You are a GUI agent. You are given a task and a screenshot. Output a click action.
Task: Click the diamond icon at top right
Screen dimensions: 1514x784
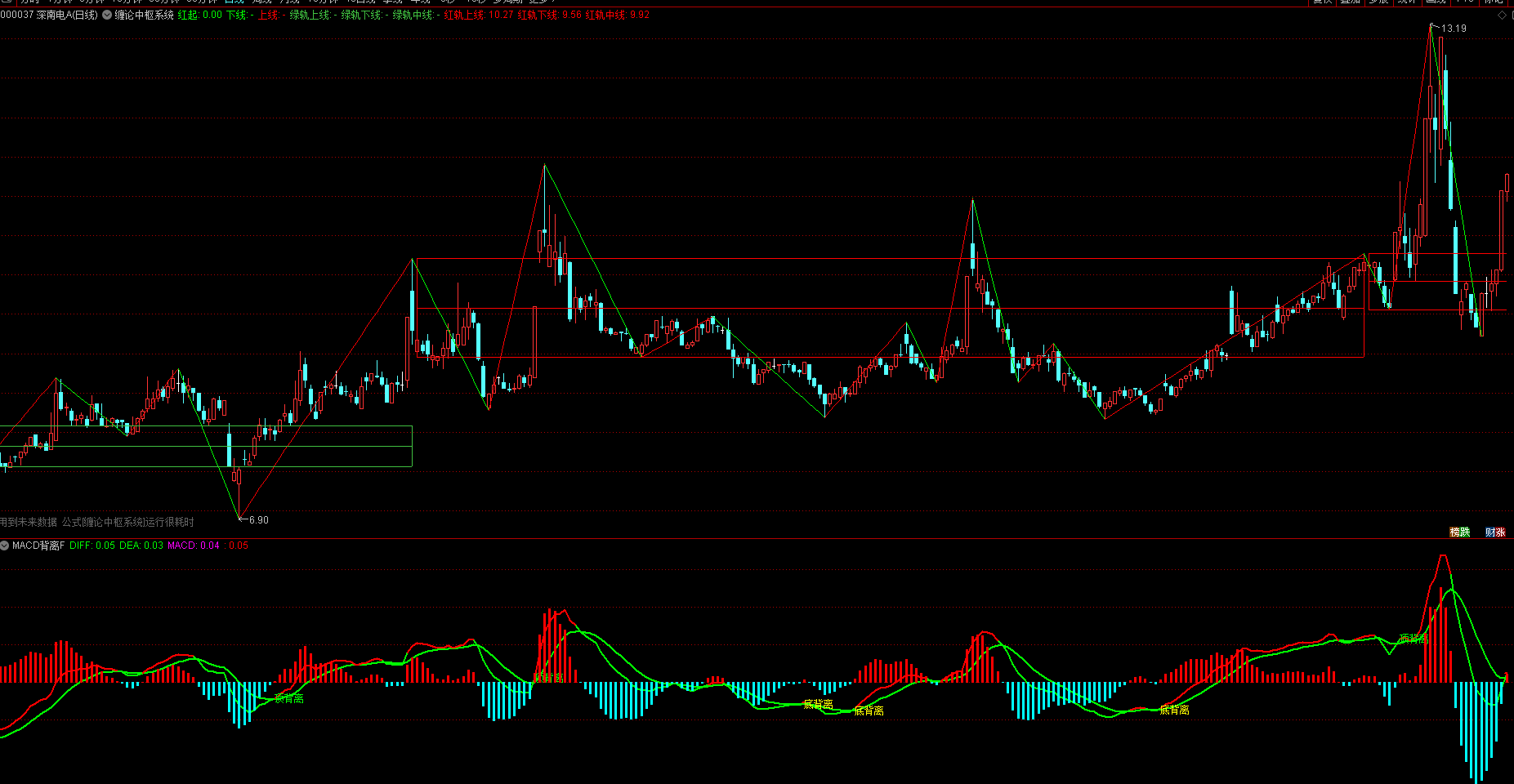coord(1502,15)
